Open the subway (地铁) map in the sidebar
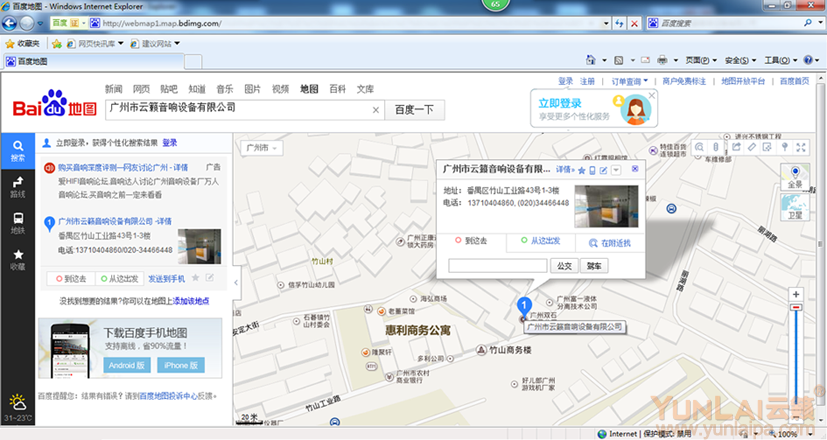Viewport: 827px width, 440px height. point(17,223)
